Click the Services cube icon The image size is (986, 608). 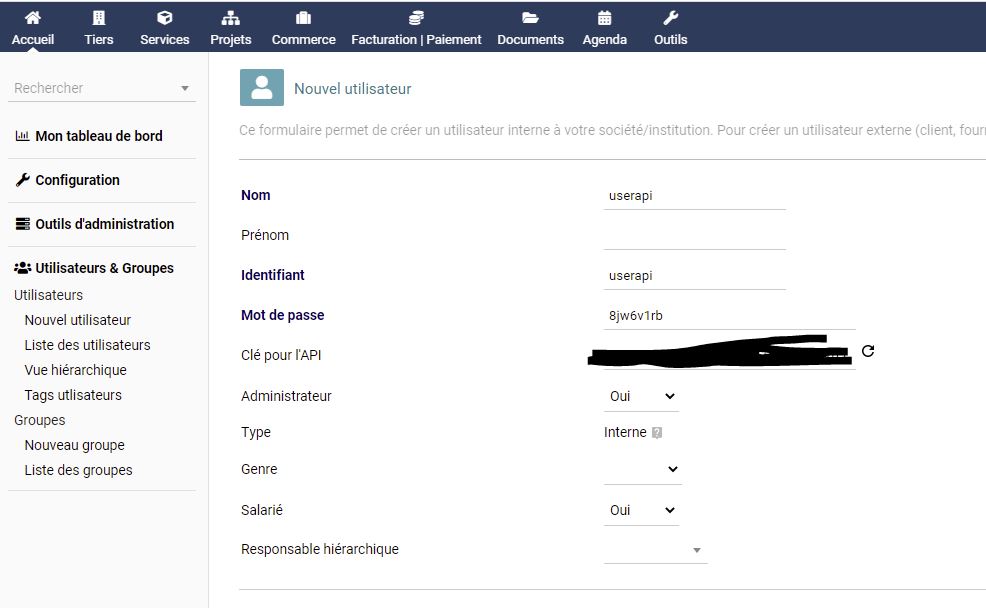click(x=165, y=18)
